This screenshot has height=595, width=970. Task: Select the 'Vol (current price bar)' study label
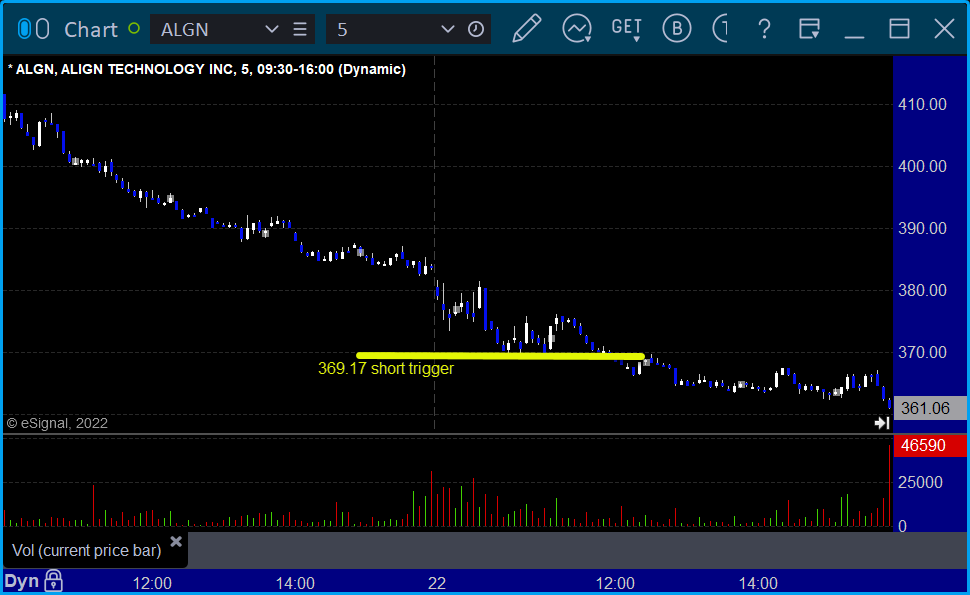pos(87,550)
